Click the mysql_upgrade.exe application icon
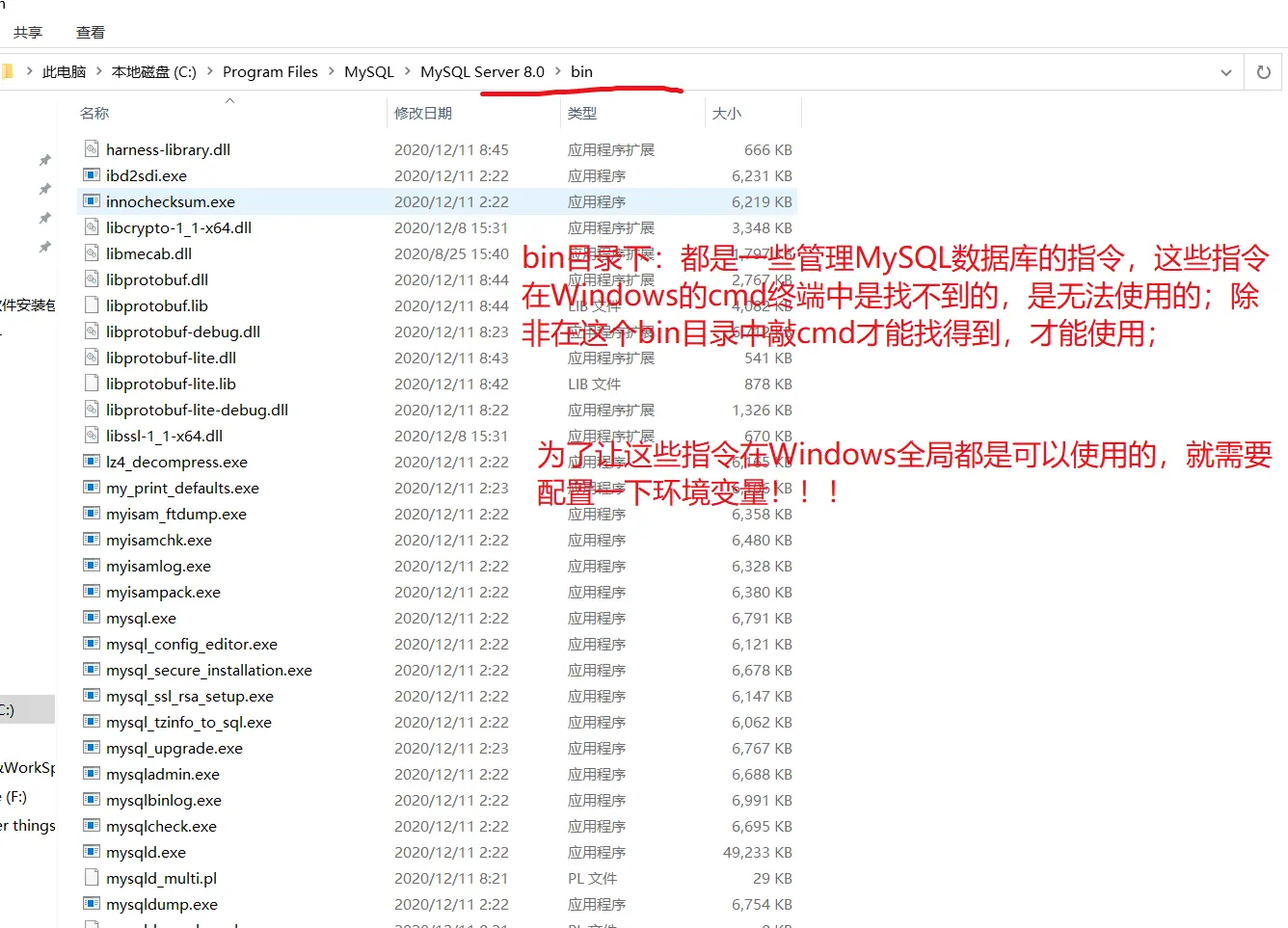 click(x=92, y=748)
